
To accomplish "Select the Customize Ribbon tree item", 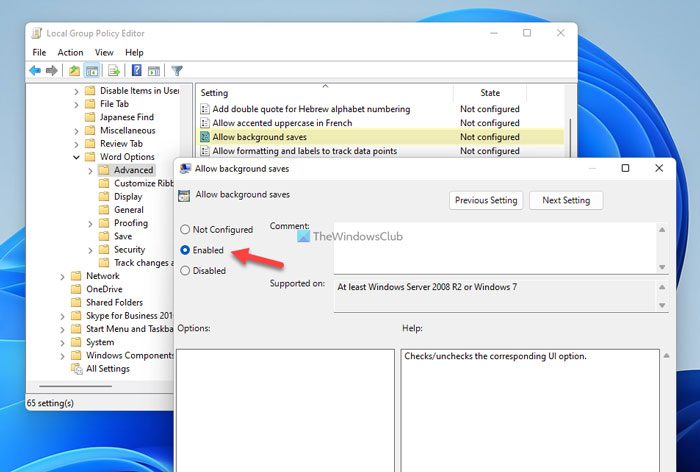I will (x=143, y=184).
